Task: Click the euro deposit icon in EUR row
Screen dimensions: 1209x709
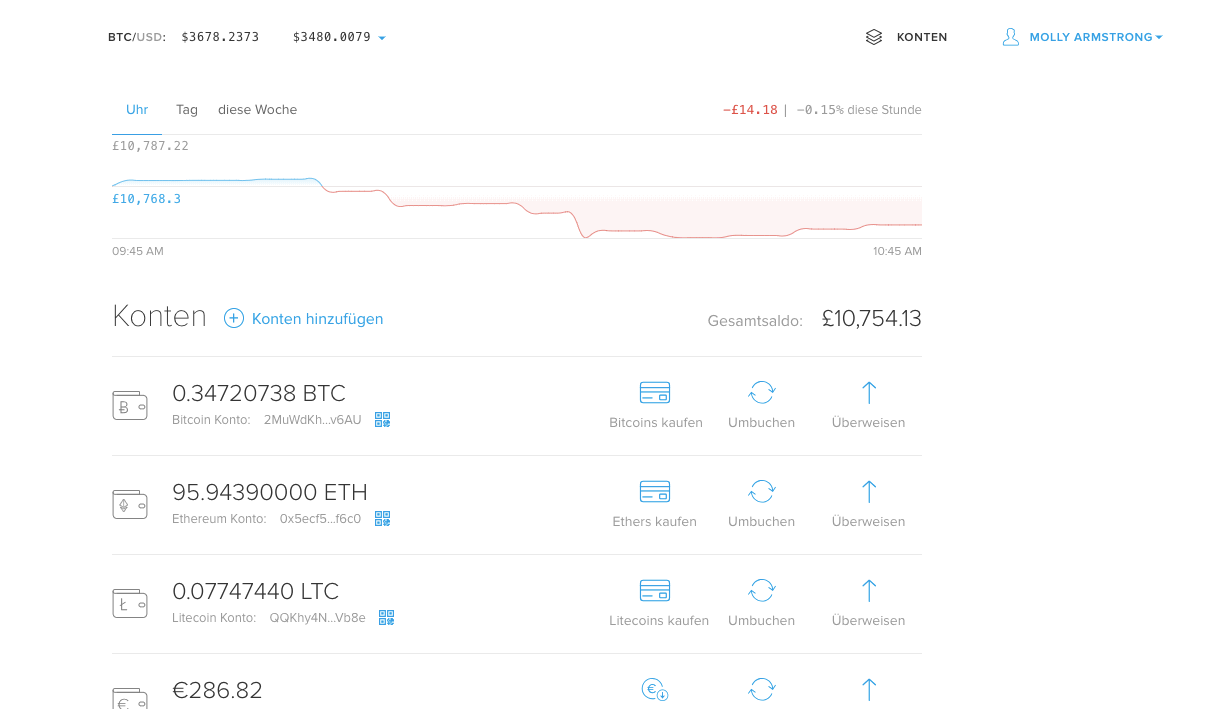Action: pyautogui.click(x=655, y=689)
